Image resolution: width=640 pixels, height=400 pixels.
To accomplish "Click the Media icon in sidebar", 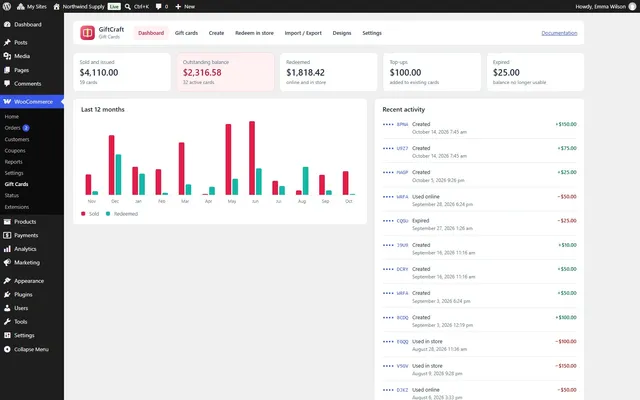I will point(7,56).
